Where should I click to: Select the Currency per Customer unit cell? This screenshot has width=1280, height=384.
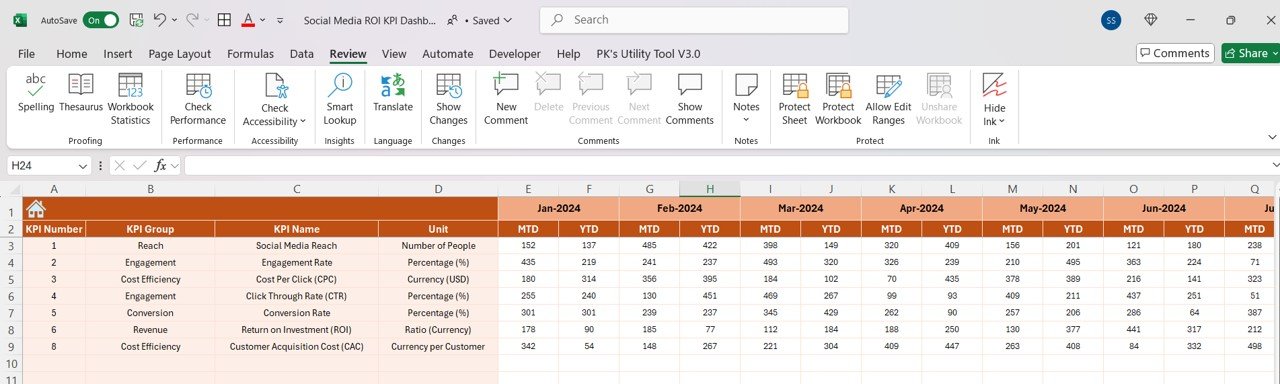click(x=438, y=347)
